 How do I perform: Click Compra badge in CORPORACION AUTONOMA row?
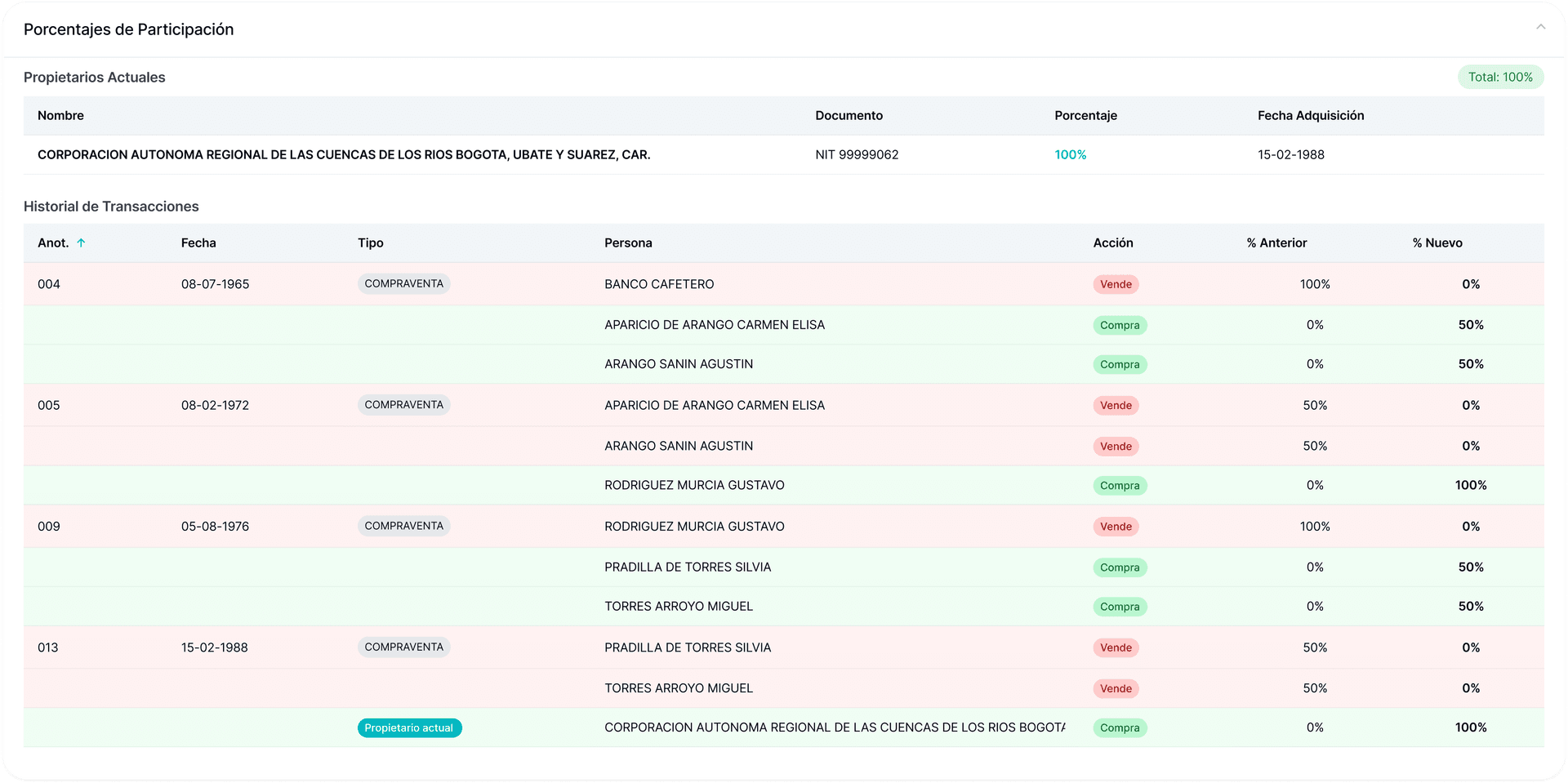[1120, 727]
